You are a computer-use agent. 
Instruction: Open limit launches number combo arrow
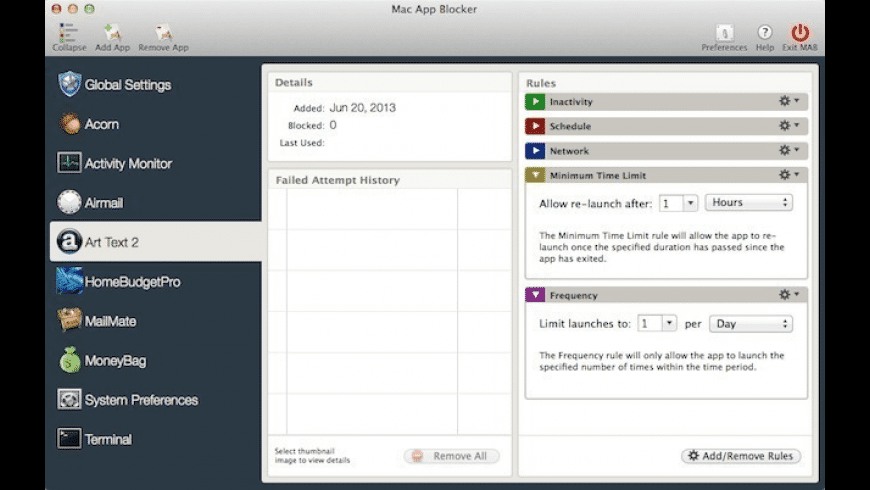coord(669,323)
